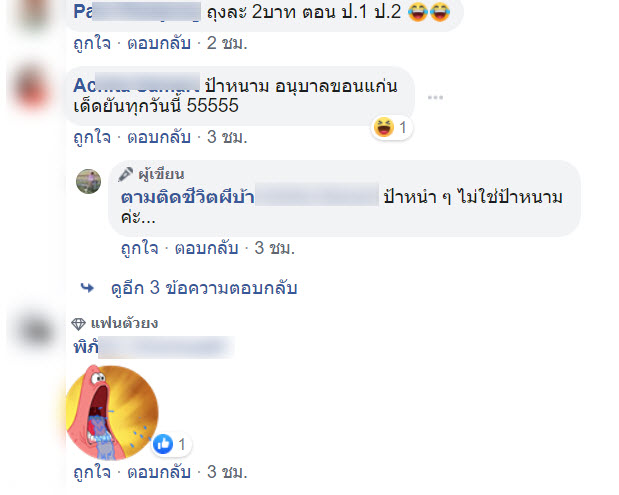The height and width of the screenshot is (495, 619).
Task: Open the Patrick Star sticker image
Action: (112, 412)
